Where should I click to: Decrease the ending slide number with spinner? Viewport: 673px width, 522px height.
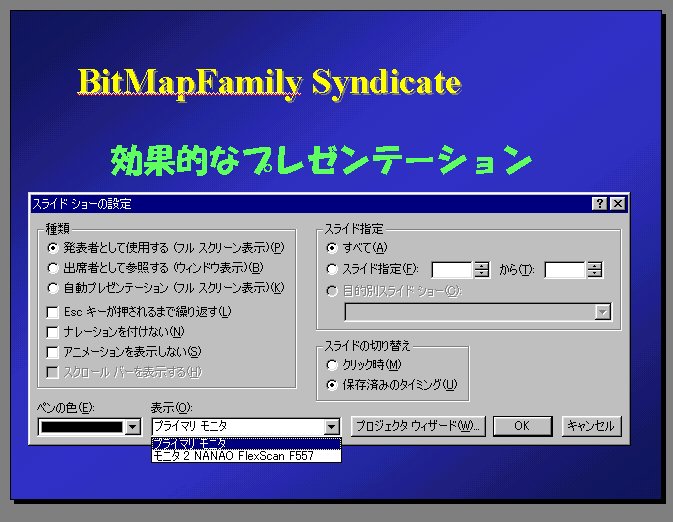pyautogui.click(x=595, y=273)
